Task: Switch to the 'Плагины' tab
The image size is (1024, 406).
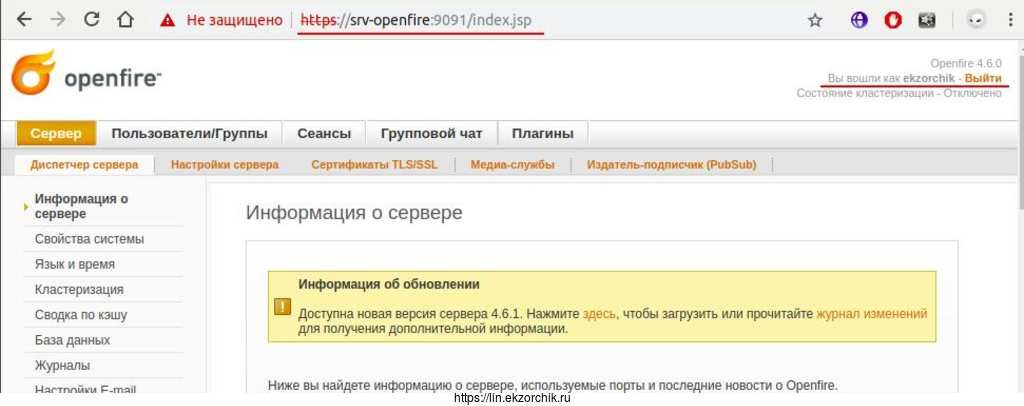Action: pos(542,133)
